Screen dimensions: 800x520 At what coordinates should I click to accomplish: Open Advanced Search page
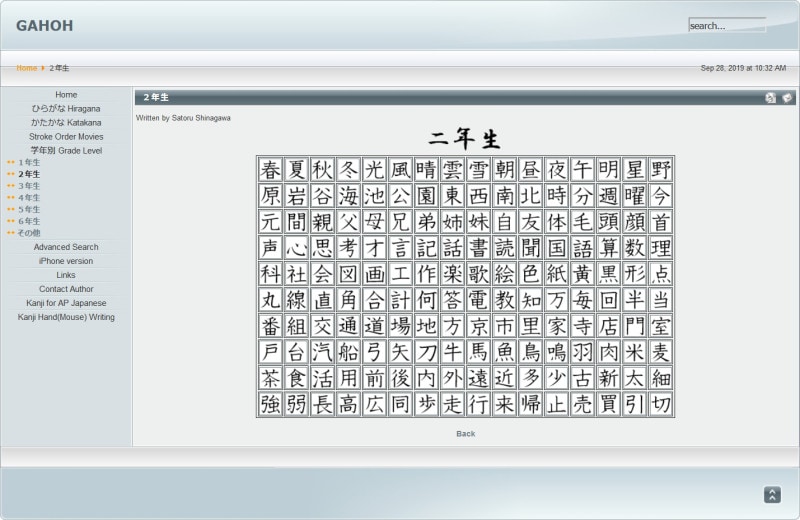click(66, 247)
